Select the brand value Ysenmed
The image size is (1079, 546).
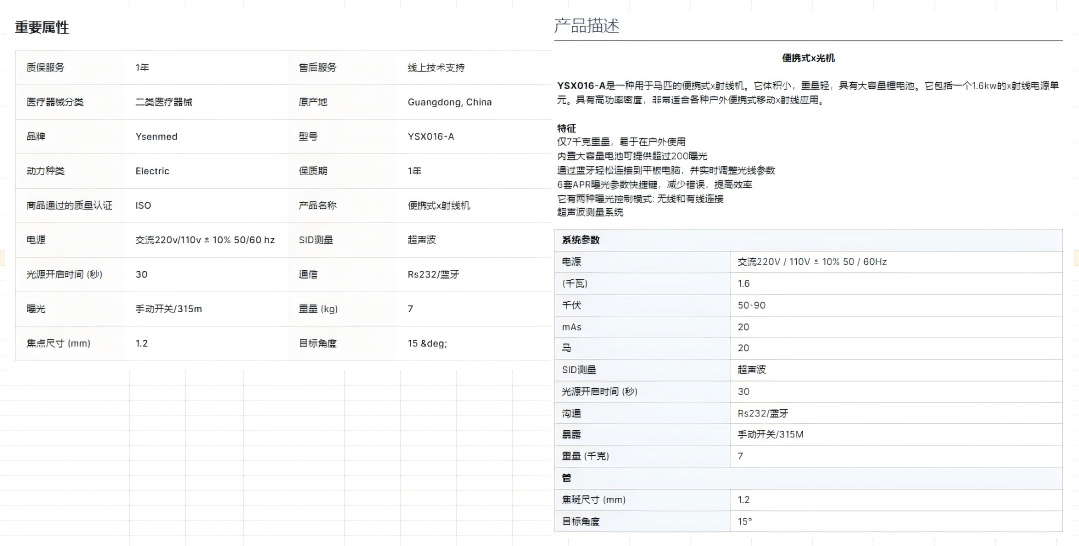tap(156, 136)
